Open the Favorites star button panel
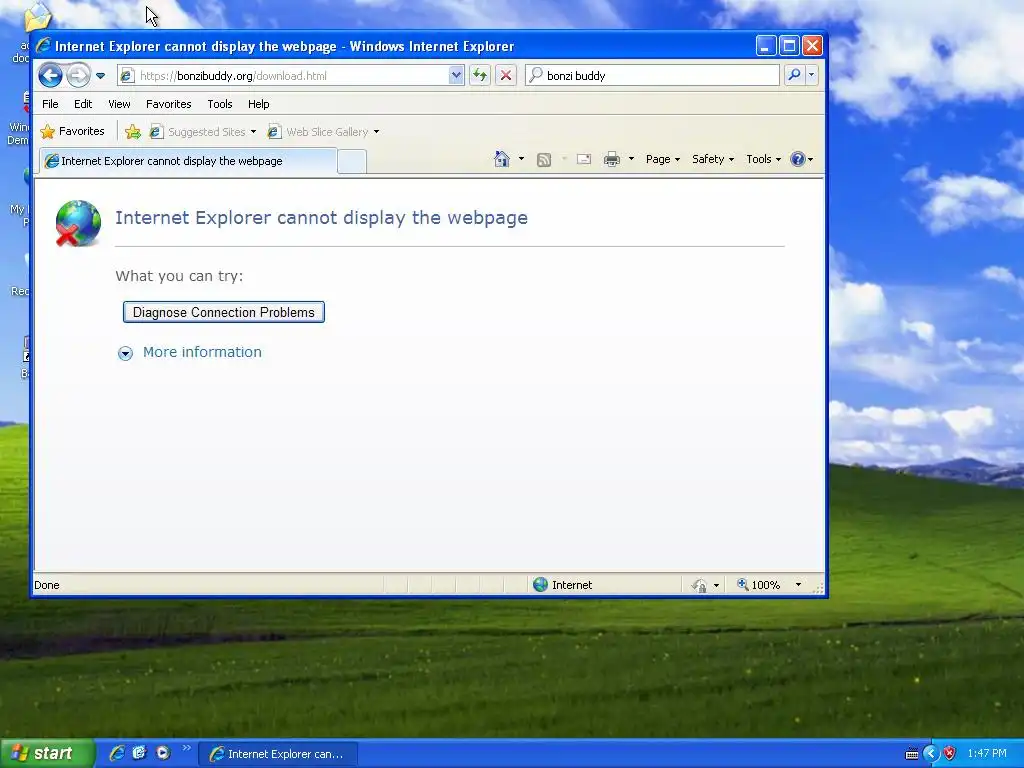Screen dimensions: 1024x768 coord(72,131)
